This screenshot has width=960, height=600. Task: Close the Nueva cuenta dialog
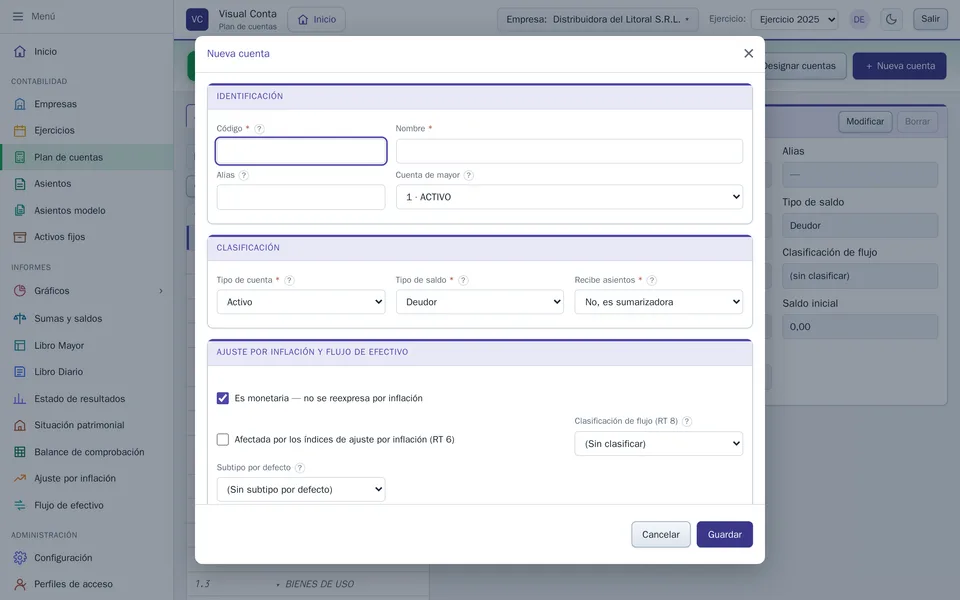(748, 53)
